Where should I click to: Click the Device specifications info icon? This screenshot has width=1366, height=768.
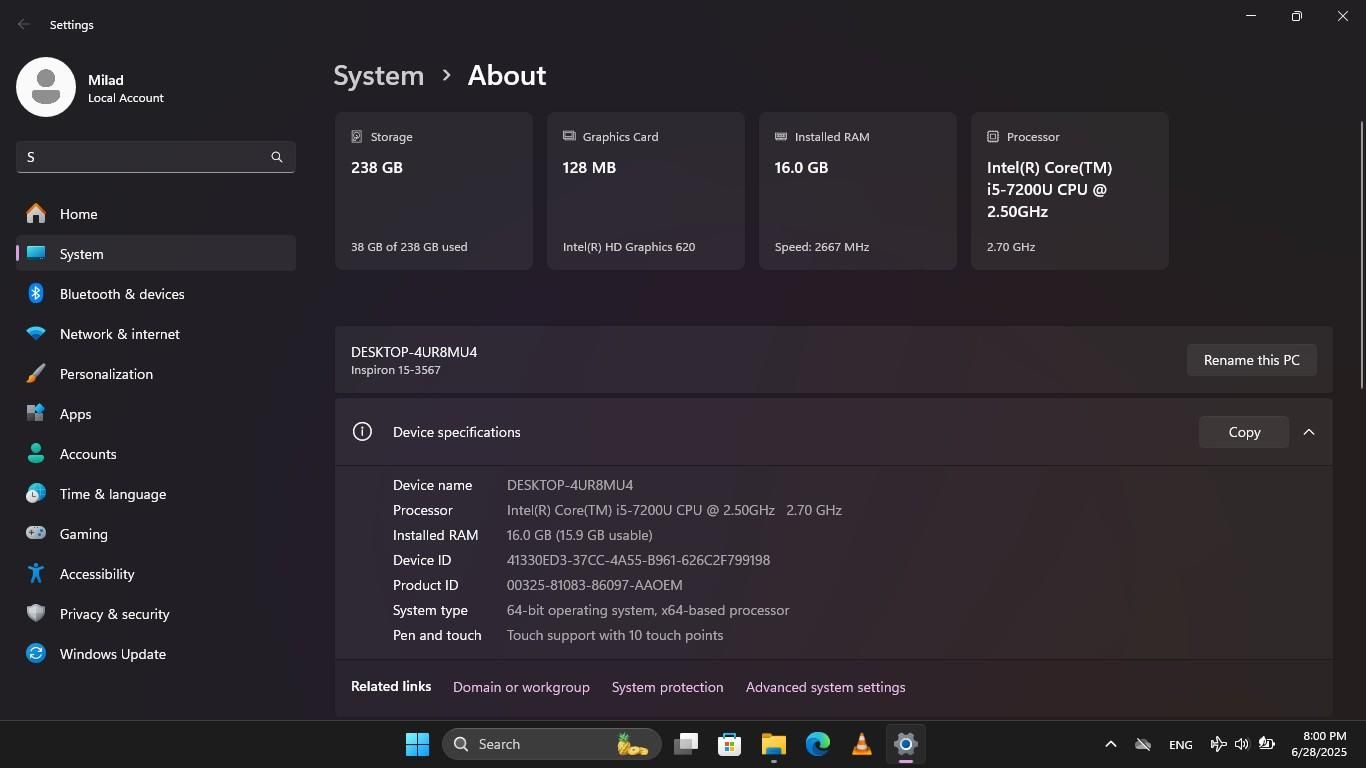coord(362,432)
